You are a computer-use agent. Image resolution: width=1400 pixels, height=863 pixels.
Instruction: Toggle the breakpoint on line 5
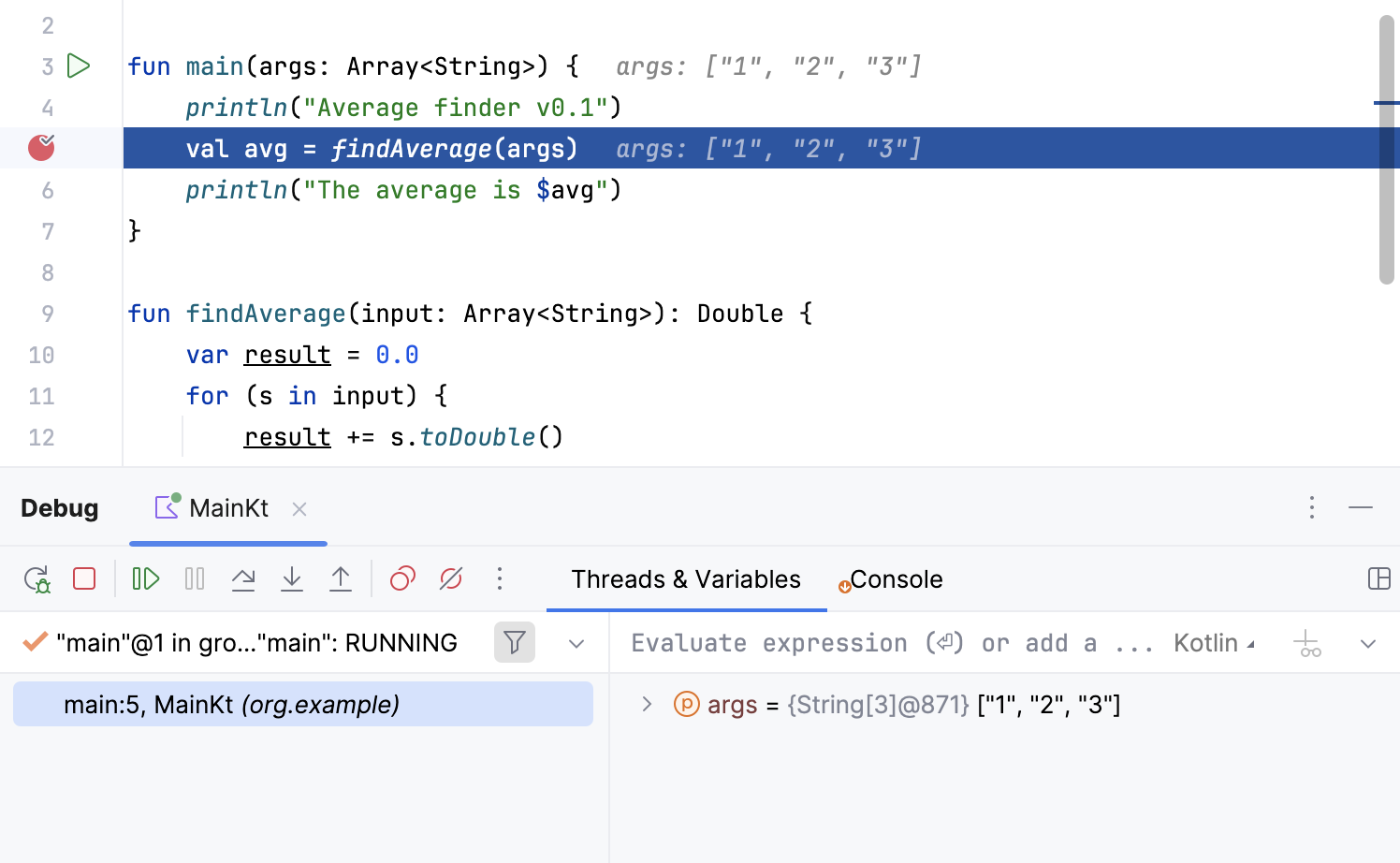point(40,147)
